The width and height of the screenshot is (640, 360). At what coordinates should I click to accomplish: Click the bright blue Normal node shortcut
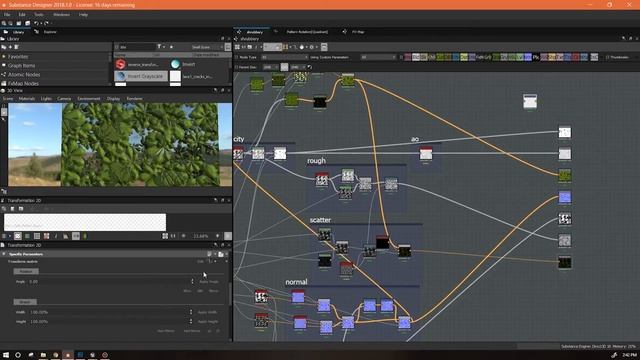pos(528,57)
